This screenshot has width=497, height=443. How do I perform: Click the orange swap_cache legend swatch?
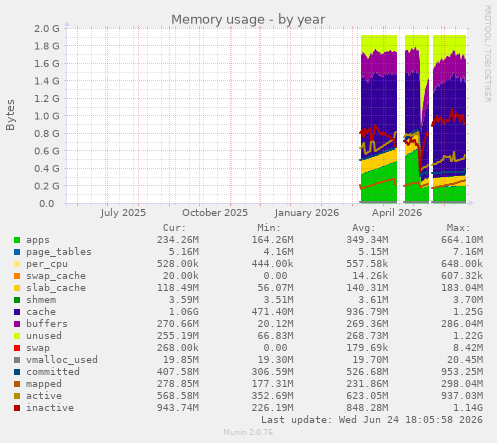pyautogui.click(x=17, y=276)
